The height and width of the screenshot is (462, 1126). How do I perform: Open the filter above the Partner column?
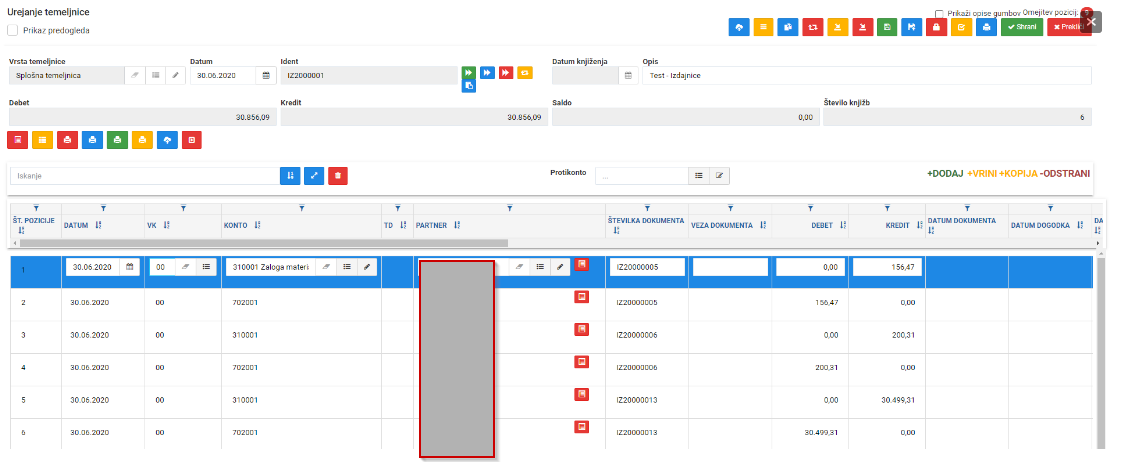[x=510, y=208]
